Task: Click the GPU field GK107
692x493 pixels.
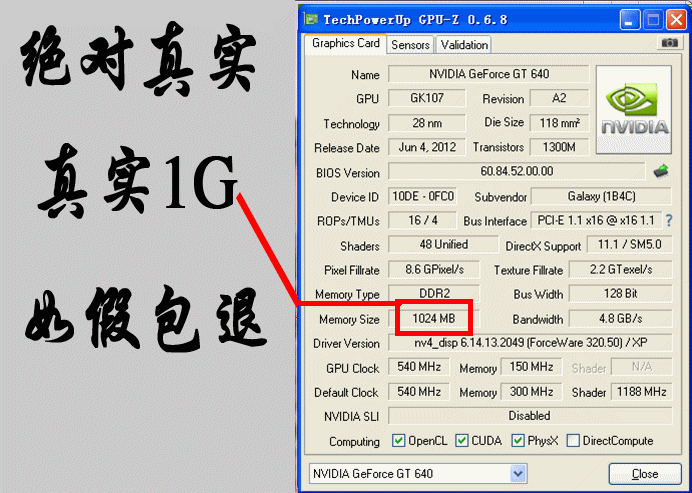Action: click(x=427, y=98)
